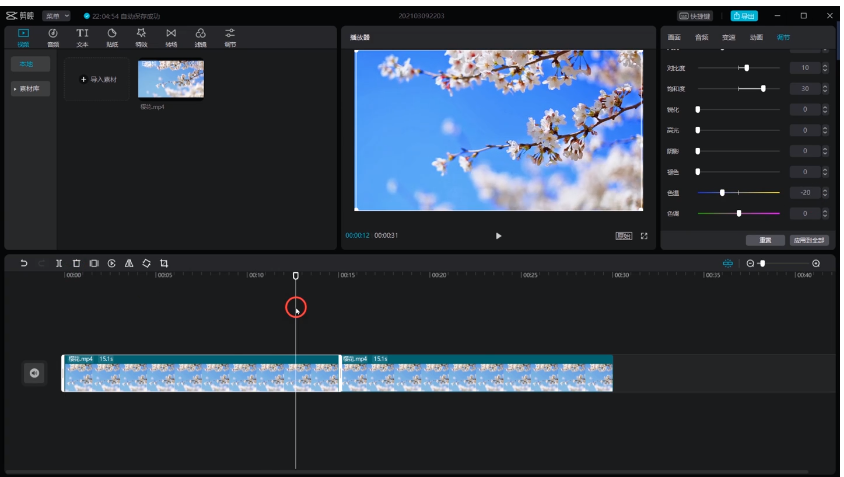Open the 特效 (Effects) panel
Image resolution: width=844 pixels, height=477 pixels.
click(141, 37)
